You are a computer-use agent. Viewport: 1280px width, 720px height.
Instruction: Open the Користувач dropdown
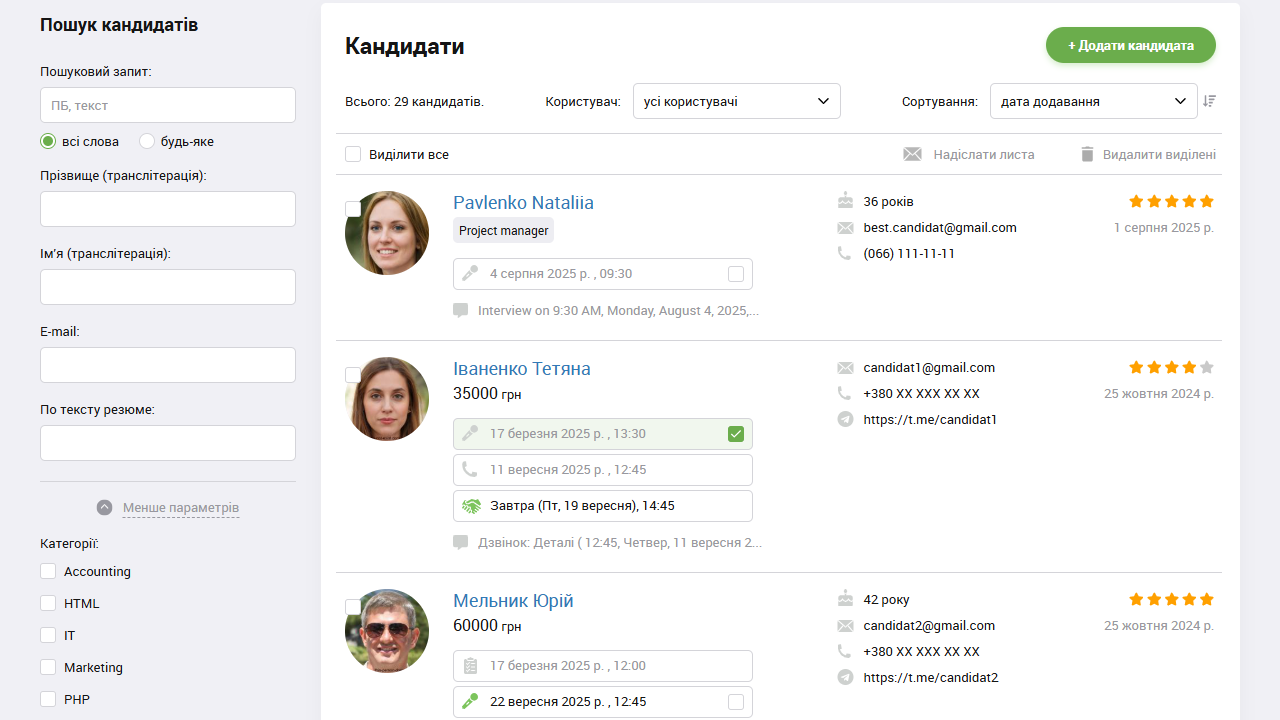coord(736,101)
